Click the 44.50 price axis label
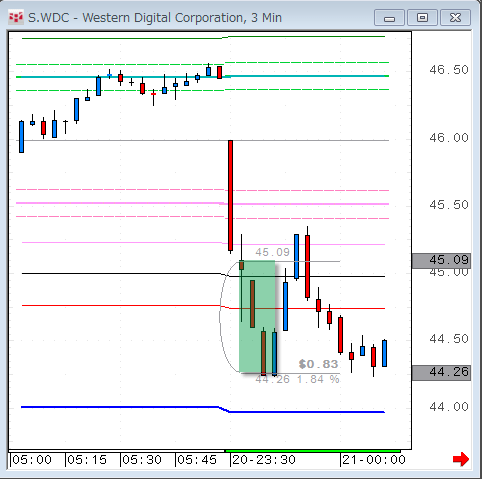The height and width of the screenshot is (479, 482). coord(449,339)
